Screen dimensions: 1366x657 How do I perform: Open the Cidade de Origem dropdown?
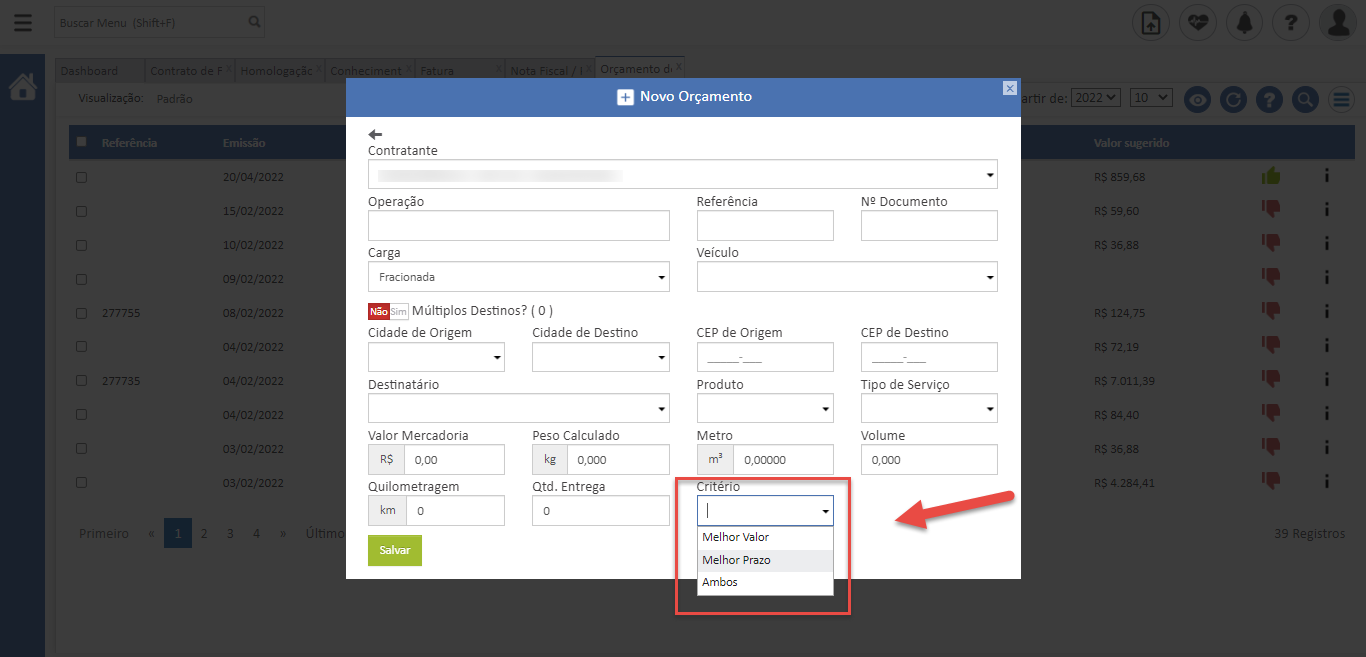(x=436, y=357)
